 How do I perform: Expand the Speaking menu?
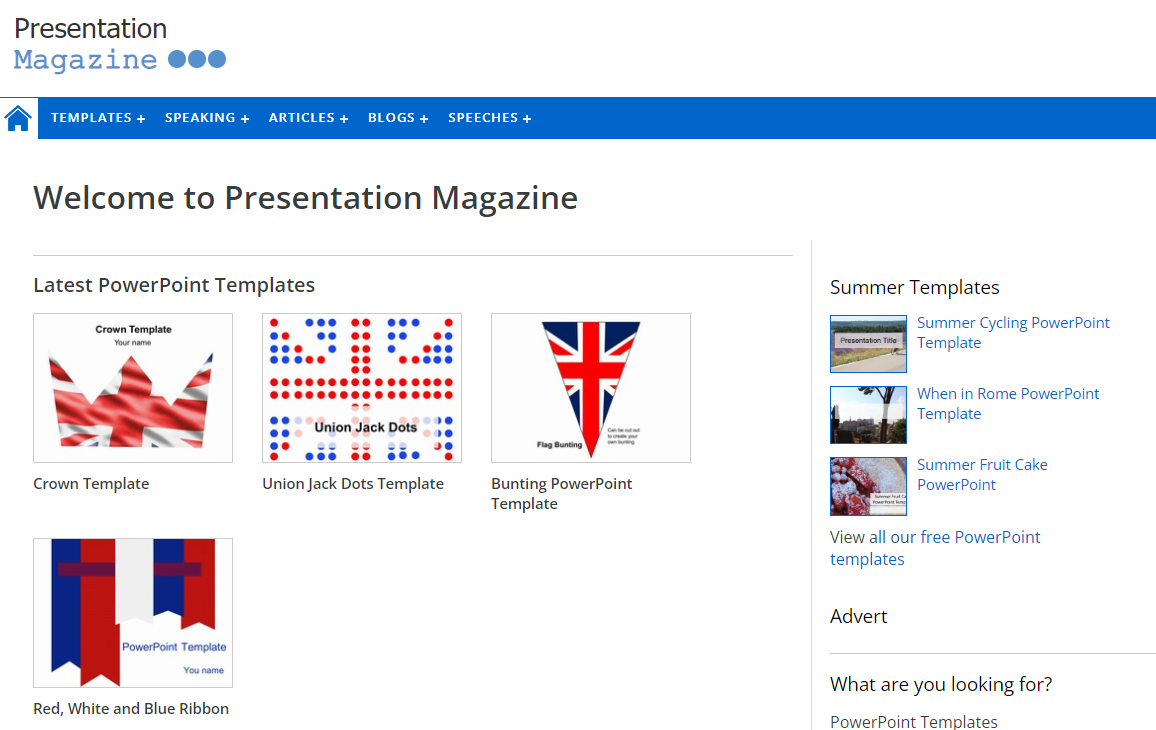[207, 118]
